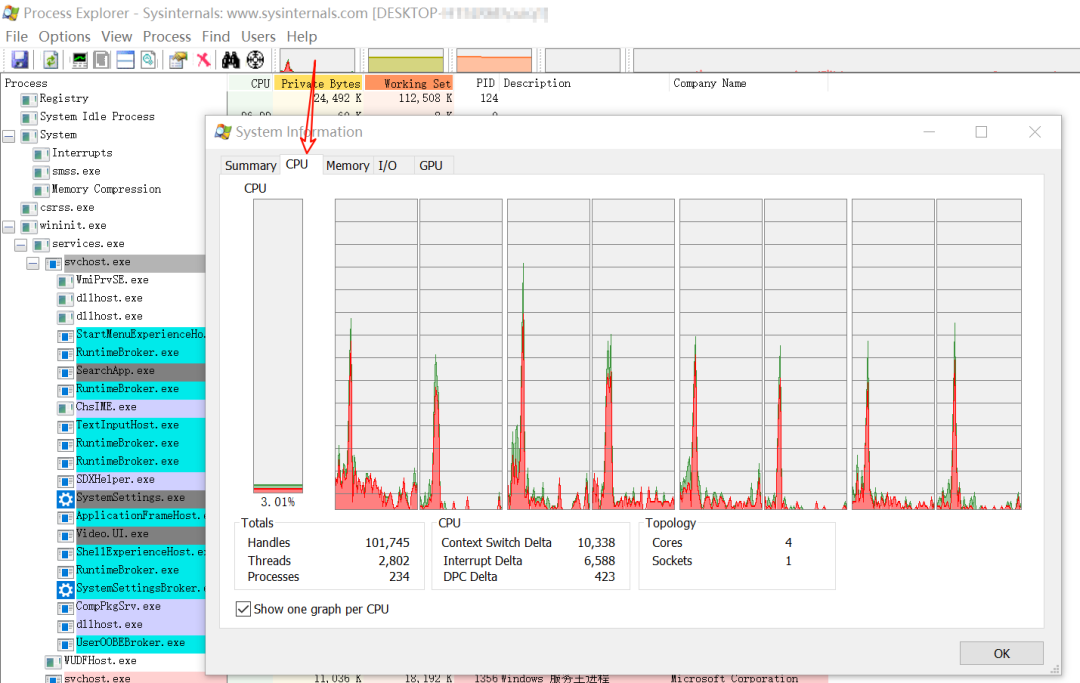This screenshot has height=683, width=1080.
Task: Open the View menu
Action: 116,36
